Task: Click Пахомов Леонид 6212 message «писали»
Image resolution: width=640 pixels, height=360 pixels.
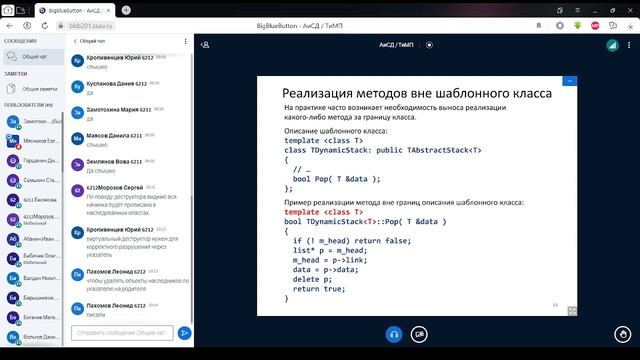Action: [96, 315]
